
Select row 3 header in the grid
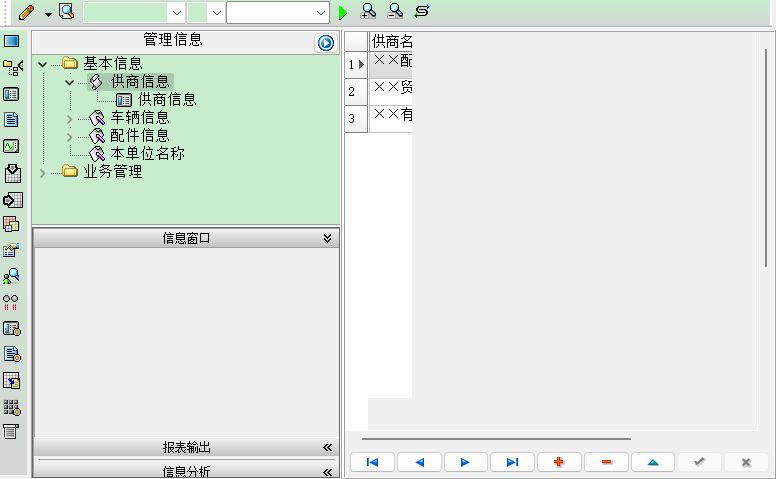[x=356, y=118]
